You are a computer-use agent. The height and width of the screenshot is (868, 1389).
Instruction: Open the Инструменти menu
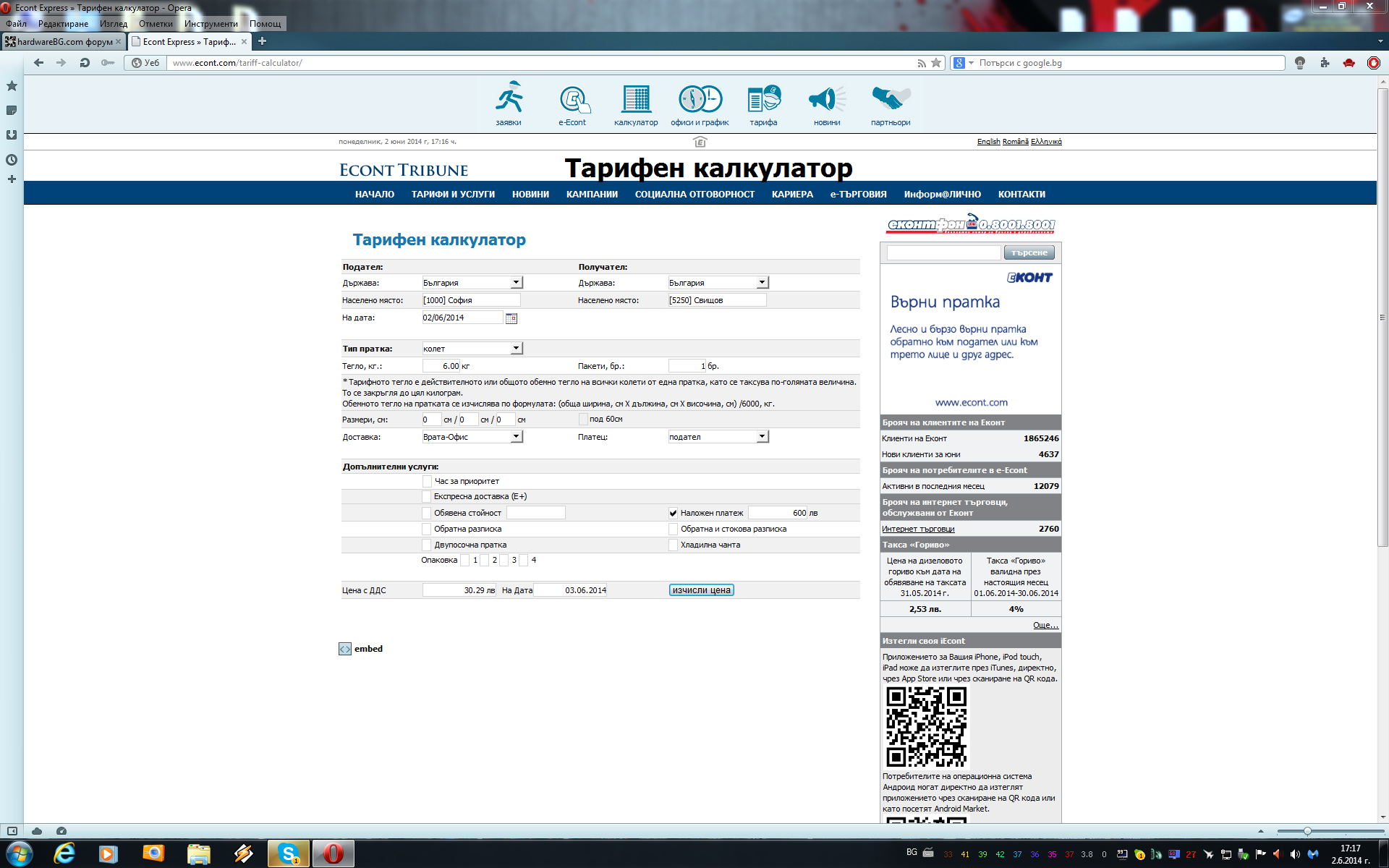coord(211,24)
